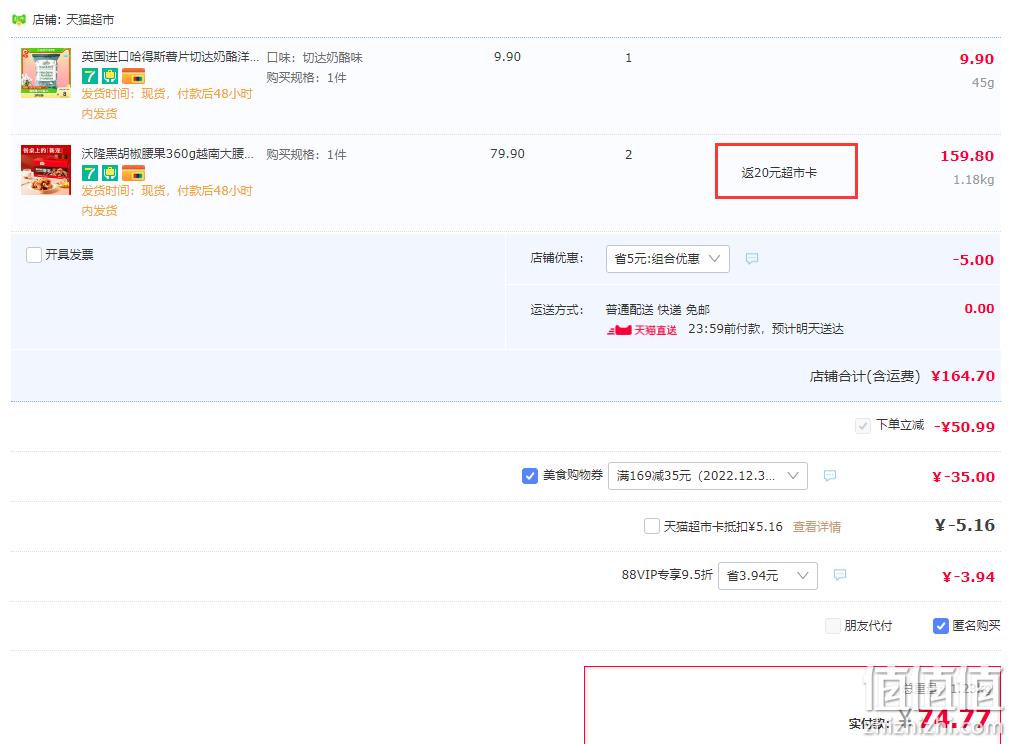Screen dimensions: 1013x744
Task: Click the 店铺: 天猫超市 store name
Action: coord(73,20)
